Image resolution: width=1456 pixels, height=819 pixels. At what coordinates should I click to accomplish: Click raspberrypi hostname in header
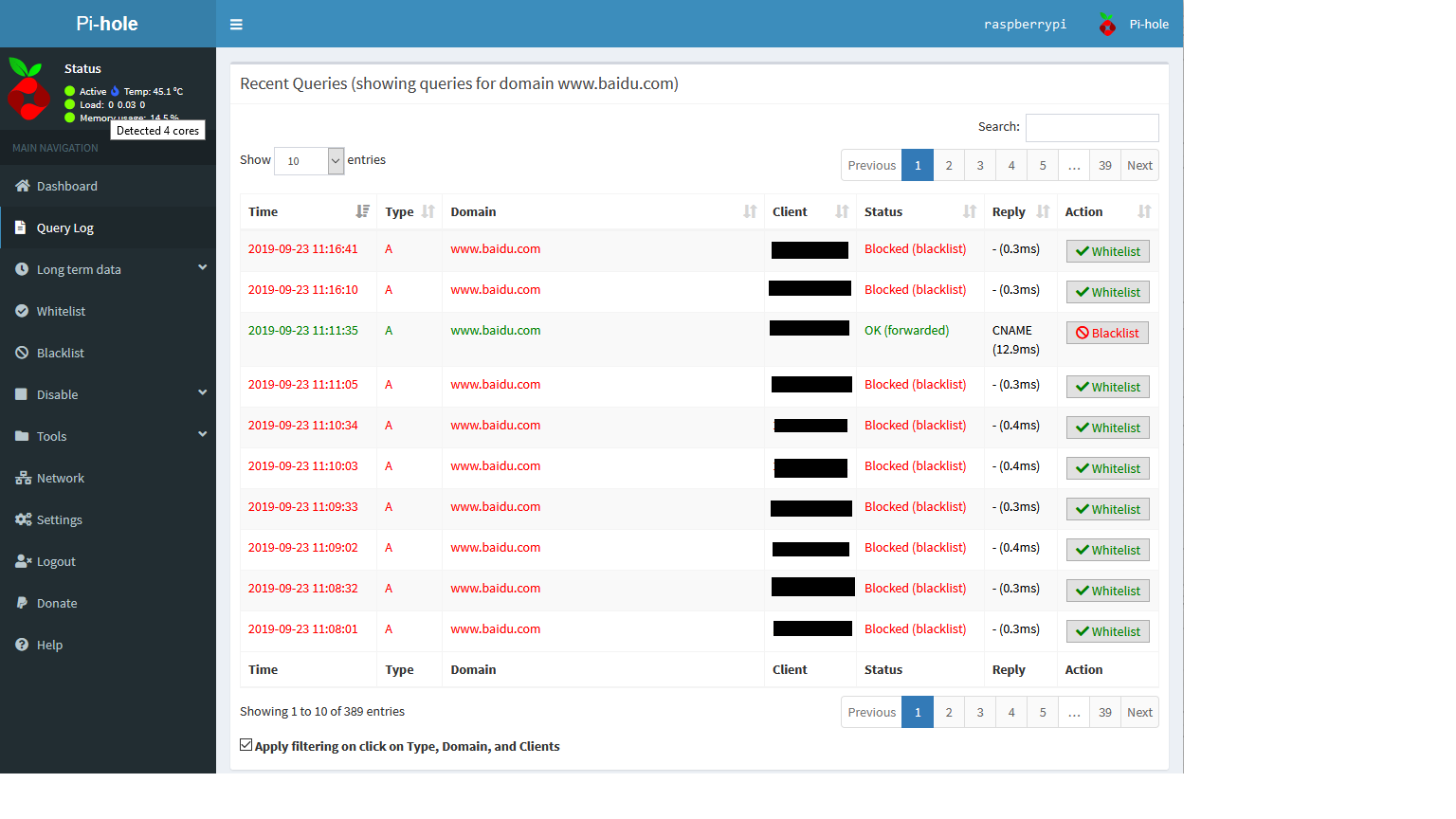pyautogui.click(x=1025, y=25)
